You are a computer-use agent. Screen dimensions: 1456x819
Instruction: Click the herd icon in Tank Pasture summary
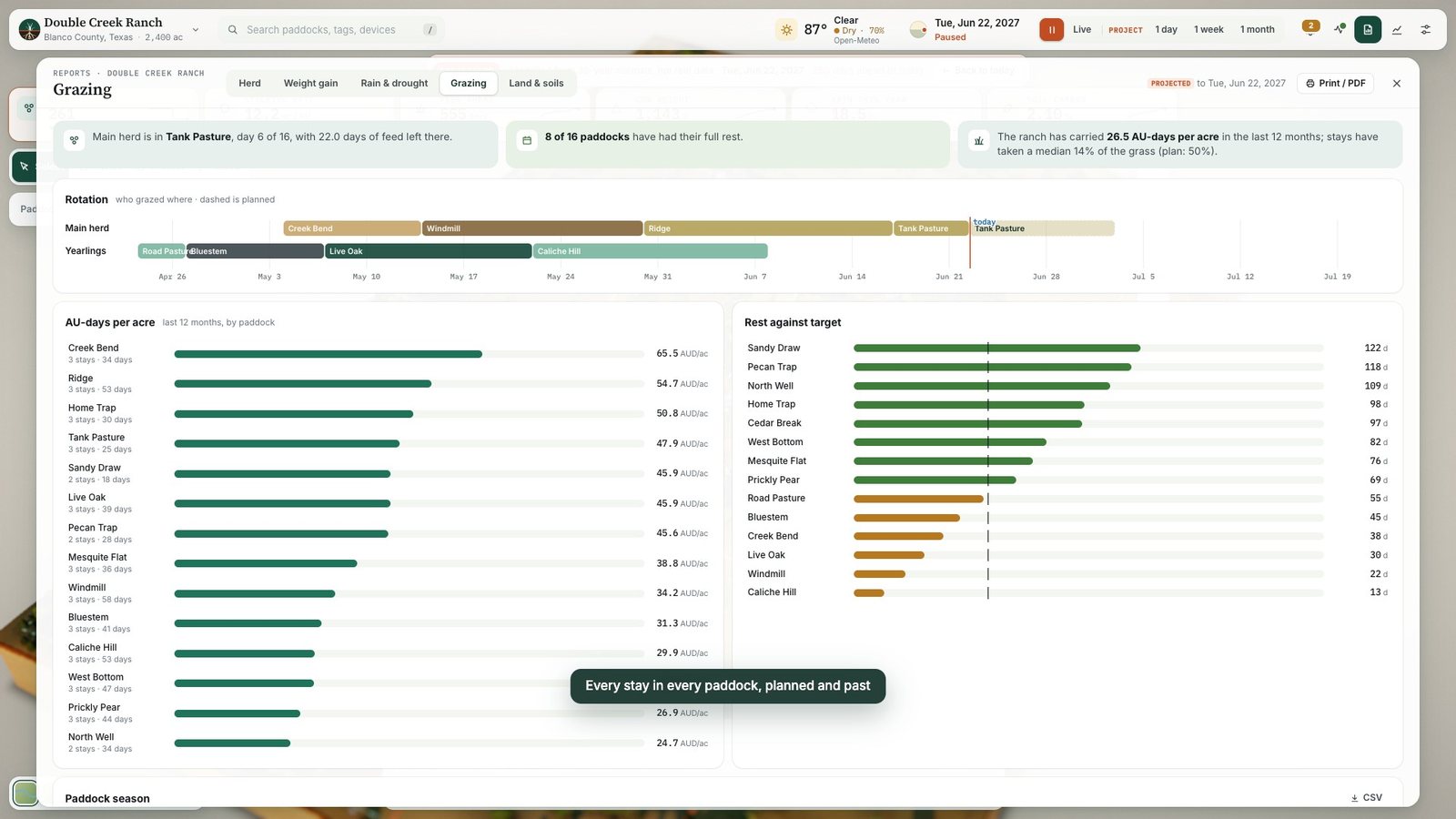75,140
